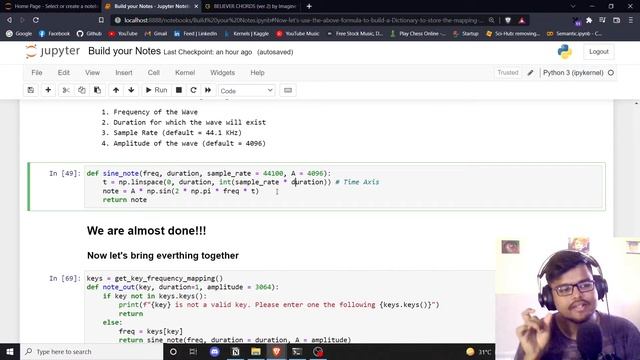Rename the notebook via Build your Notes title
The image size is (640, 360).
click(x=124, y=51)
